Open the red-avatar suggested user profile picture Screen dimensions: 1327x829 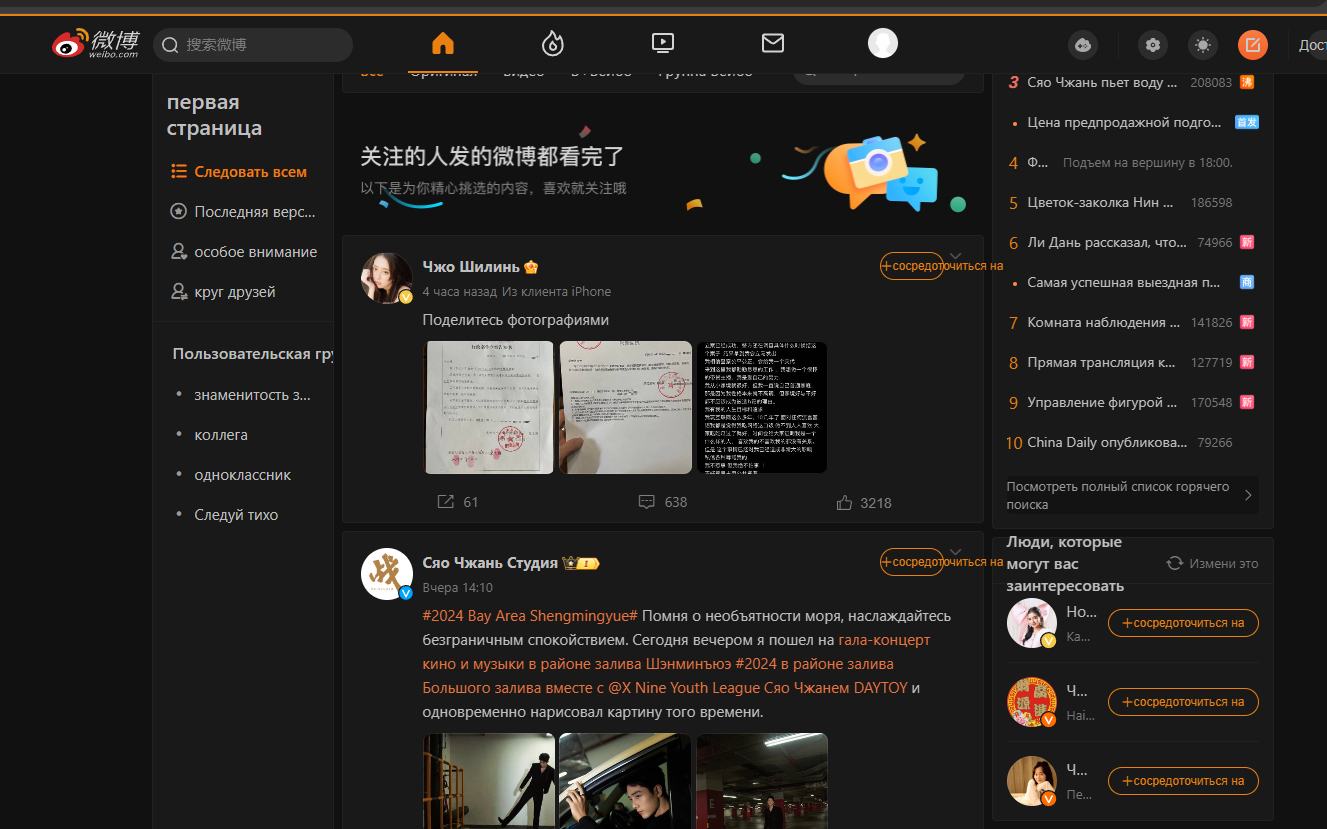pyautogui.click(x=1031, y=702)
